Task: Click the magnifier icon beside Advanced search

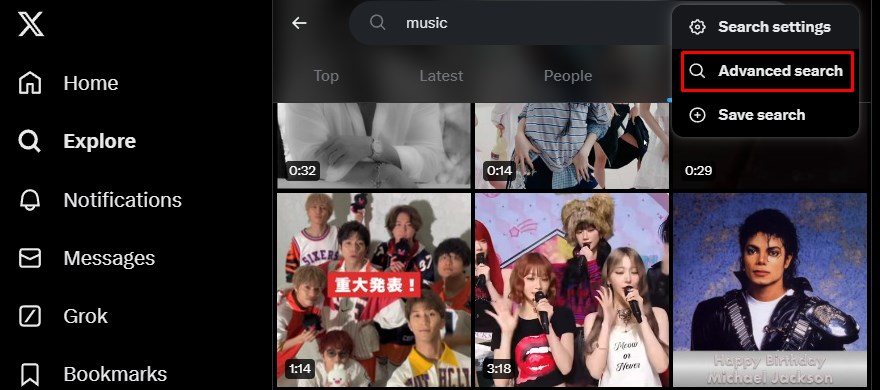Action: tap(697, 71)
